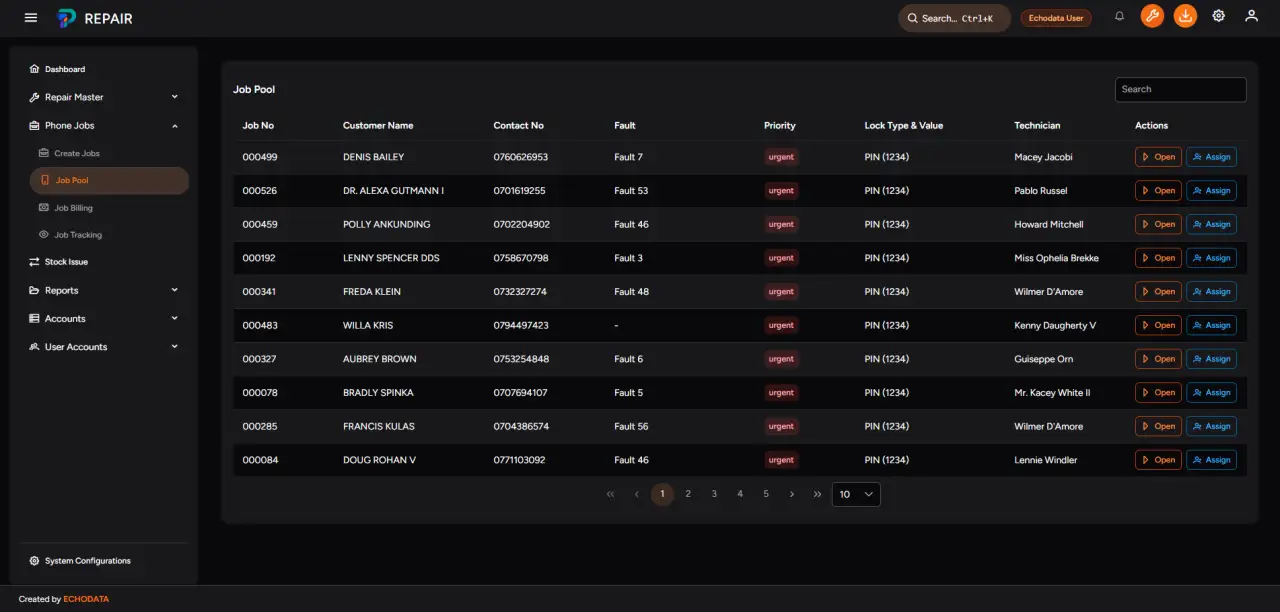Go to previous page arrow
This screenshot has height=612, width=1280.
[x=636, y=494]
